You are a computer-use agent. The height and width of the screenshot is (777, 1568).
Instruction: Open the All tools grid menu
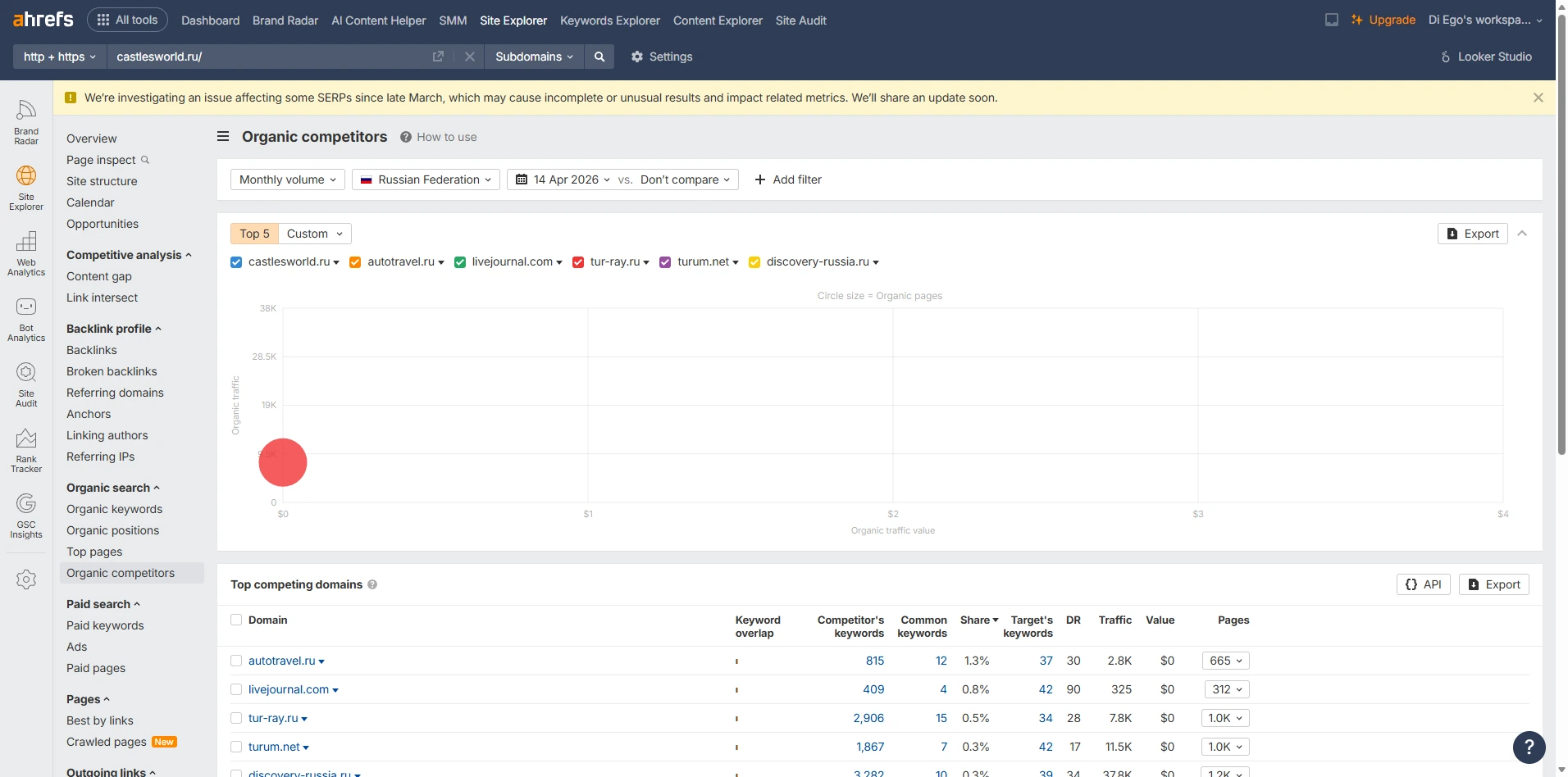(127, 20)
